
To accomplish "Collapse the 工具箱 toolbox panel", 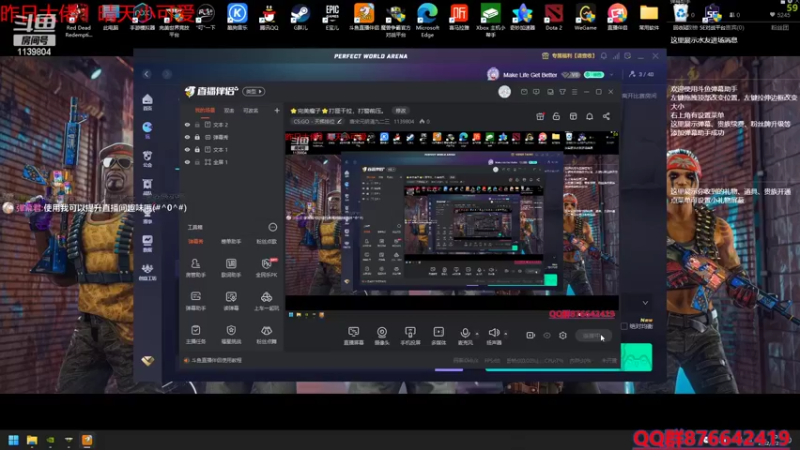I will 273,227.
